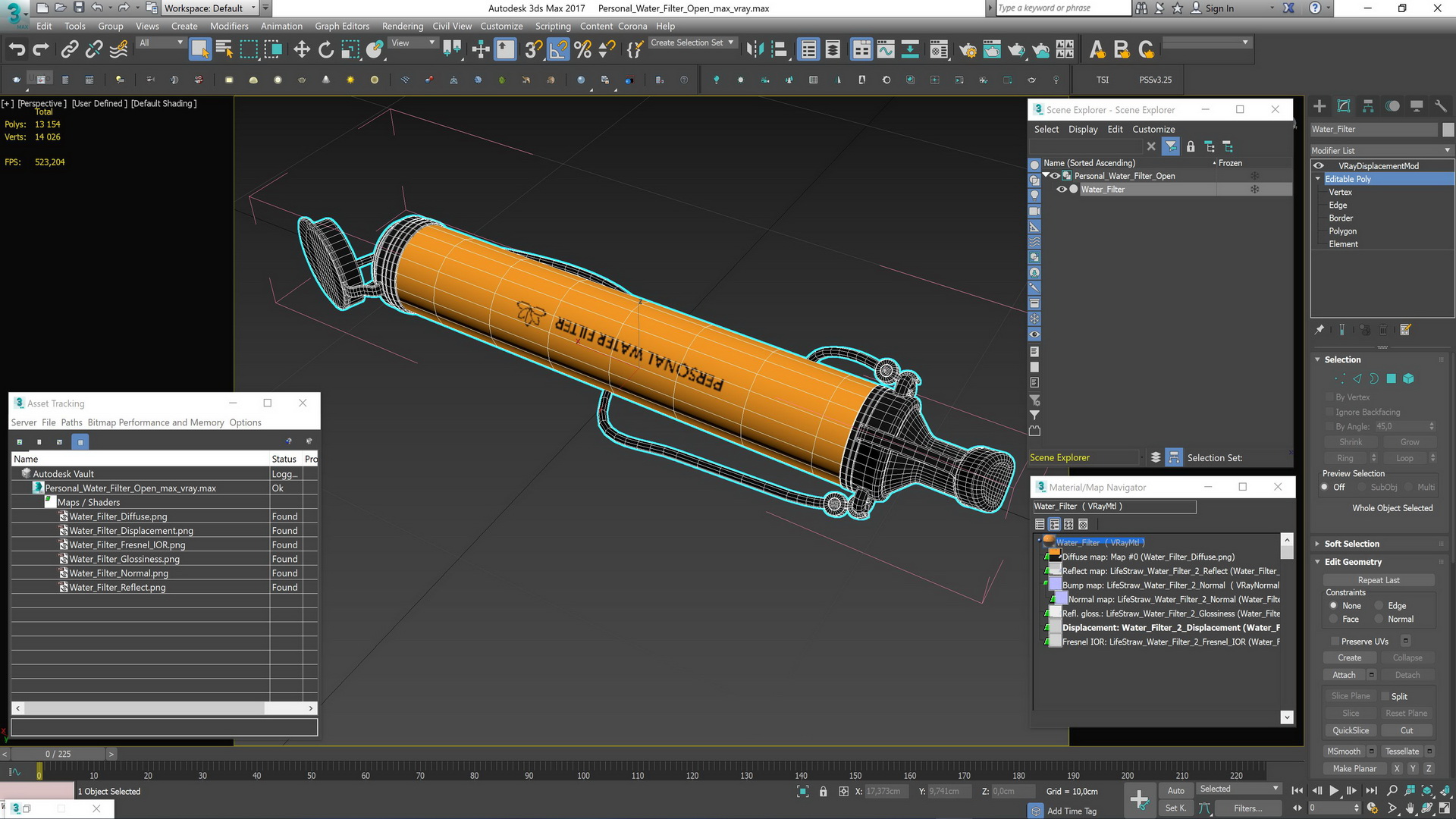Activate Select and Move tool
The width and height of the screenshot is (1456, 819).
pos(302,50)
